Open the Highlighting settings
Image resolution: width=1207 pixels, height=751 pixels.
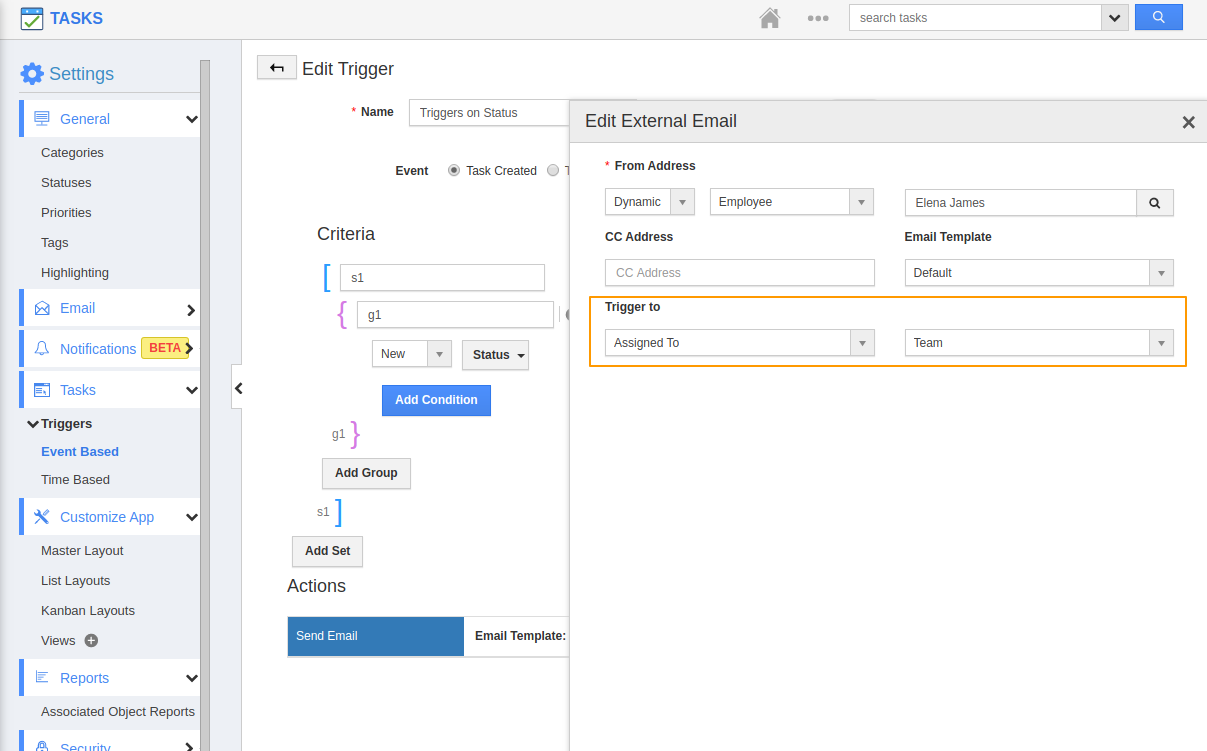(x=75, y=273)
